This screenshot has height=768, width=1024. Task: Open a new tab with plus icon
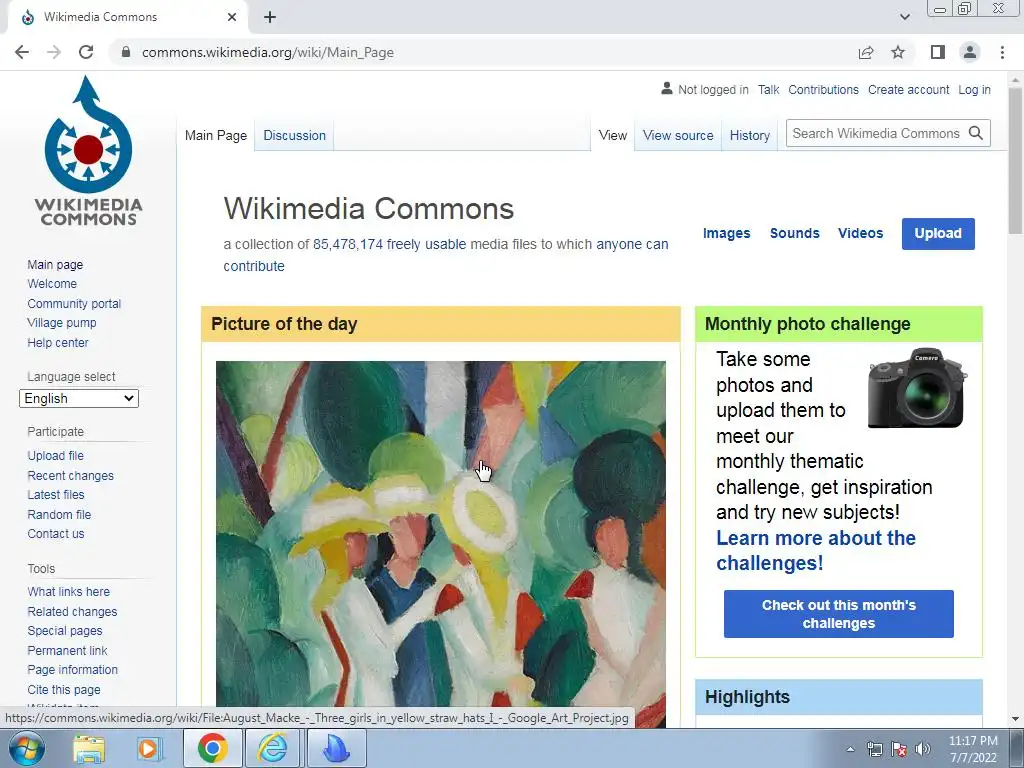coord(270,17)
